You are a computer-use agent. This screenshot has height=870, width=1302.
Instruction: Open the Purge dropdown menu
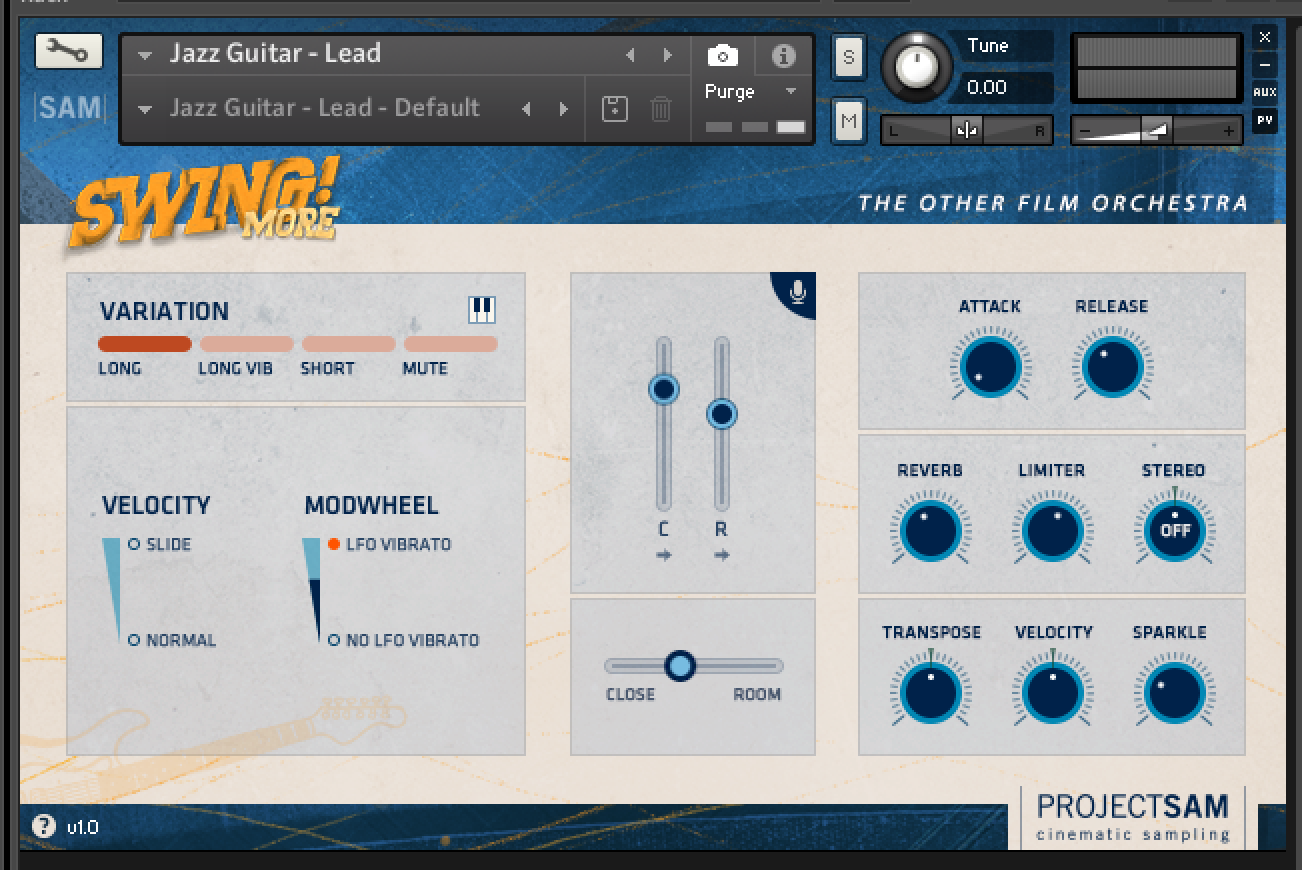click(x=751, y=91)
